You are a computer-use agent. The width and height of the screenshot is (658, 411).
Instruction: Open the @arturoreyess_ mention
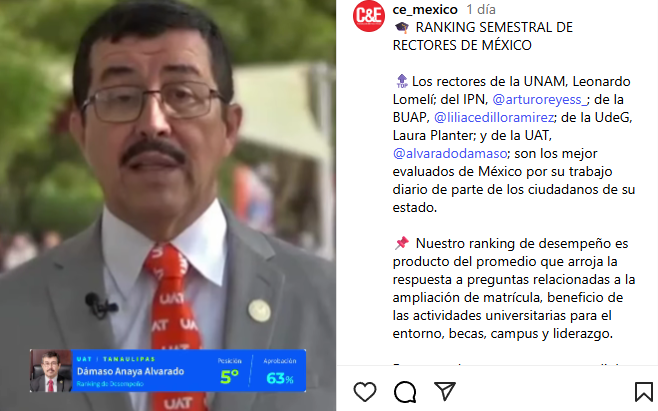coord(540,99)
